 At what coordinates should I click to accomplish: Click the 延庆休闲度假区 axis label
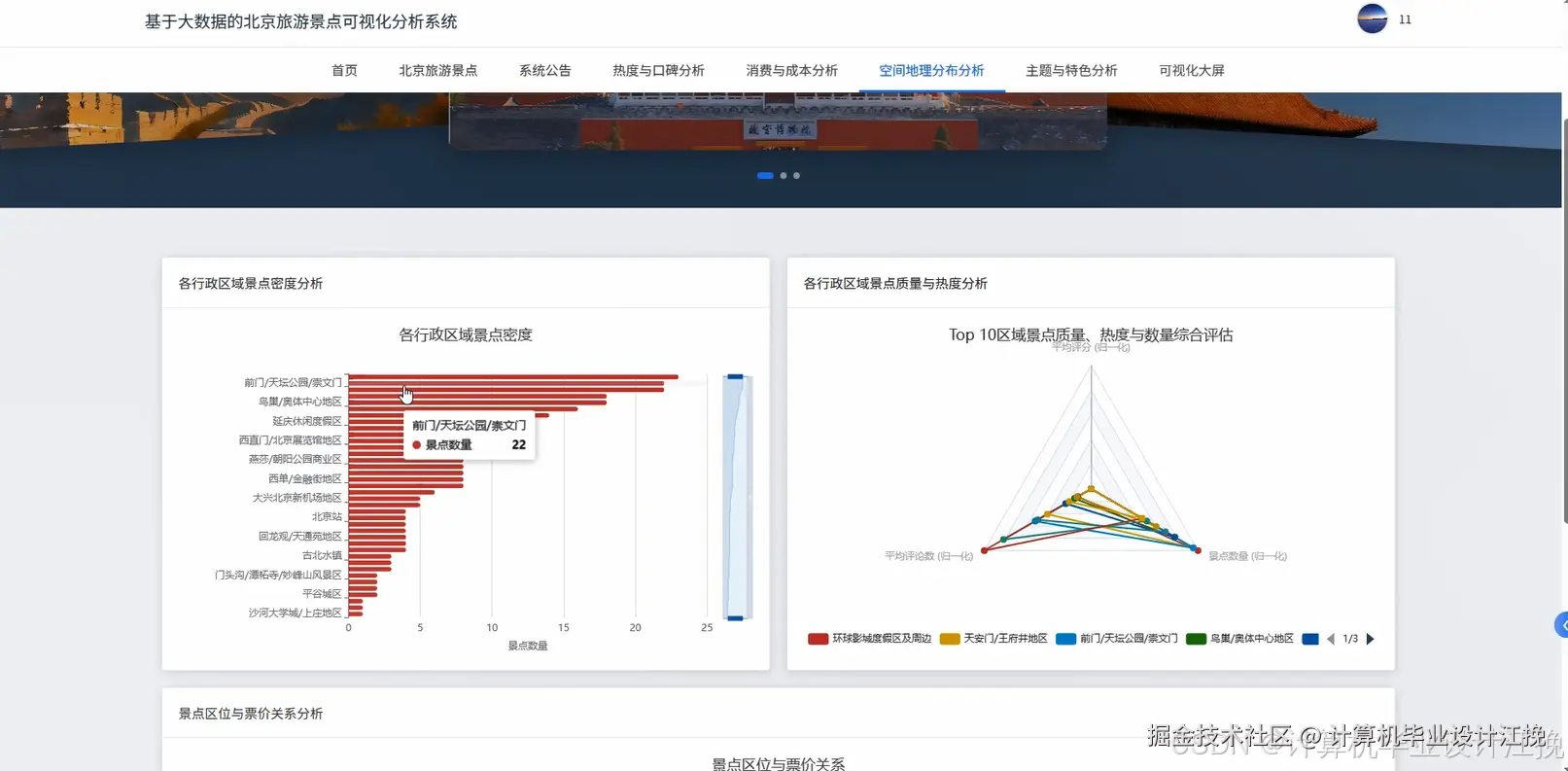point(306,421)
